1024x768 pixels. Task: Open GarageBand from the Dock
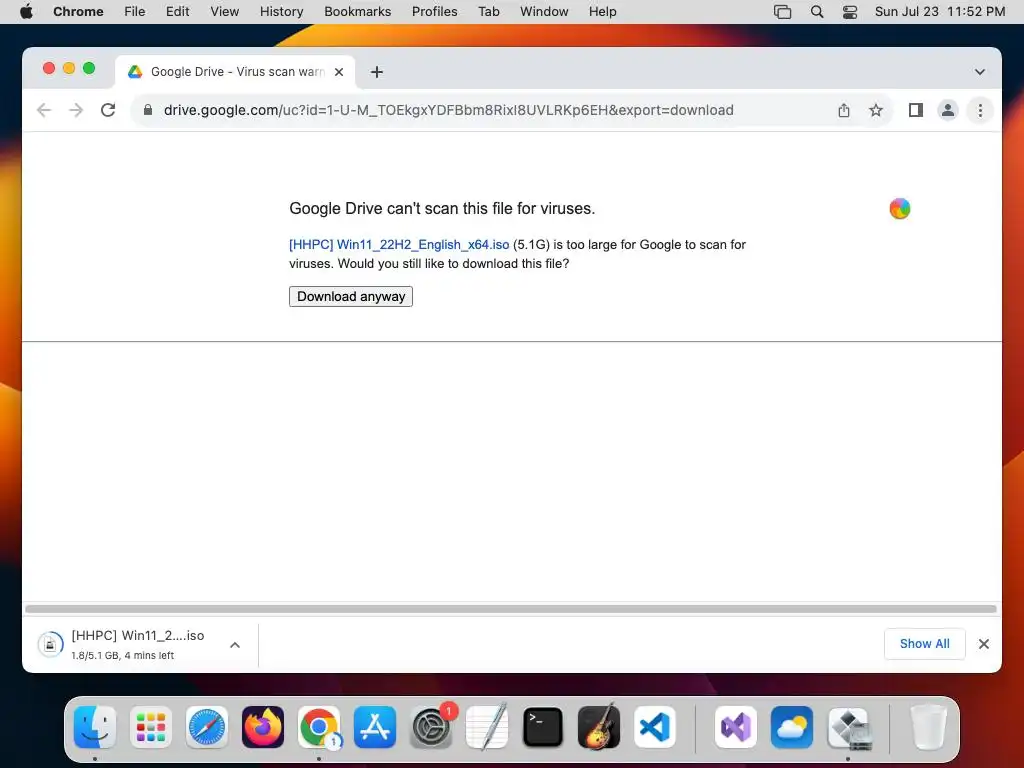click(599, 727)
